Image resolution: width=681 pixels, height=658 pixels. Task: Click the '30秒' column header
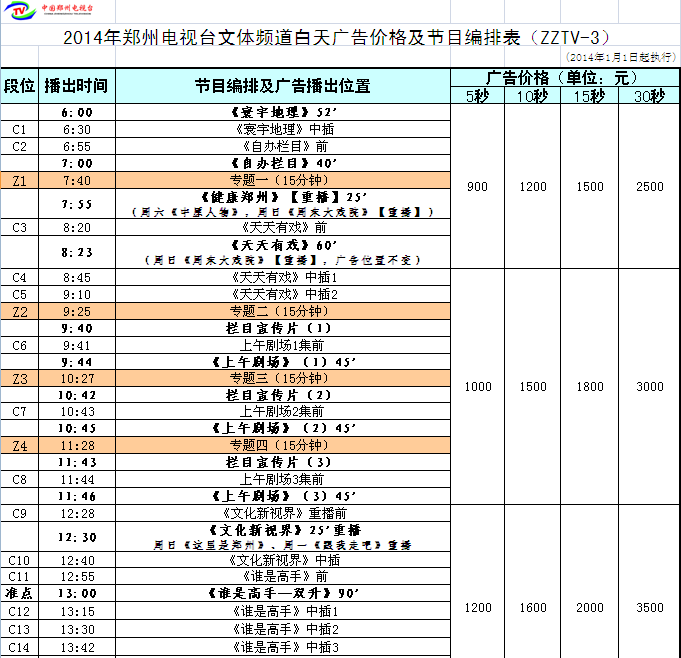pos(649,95)
